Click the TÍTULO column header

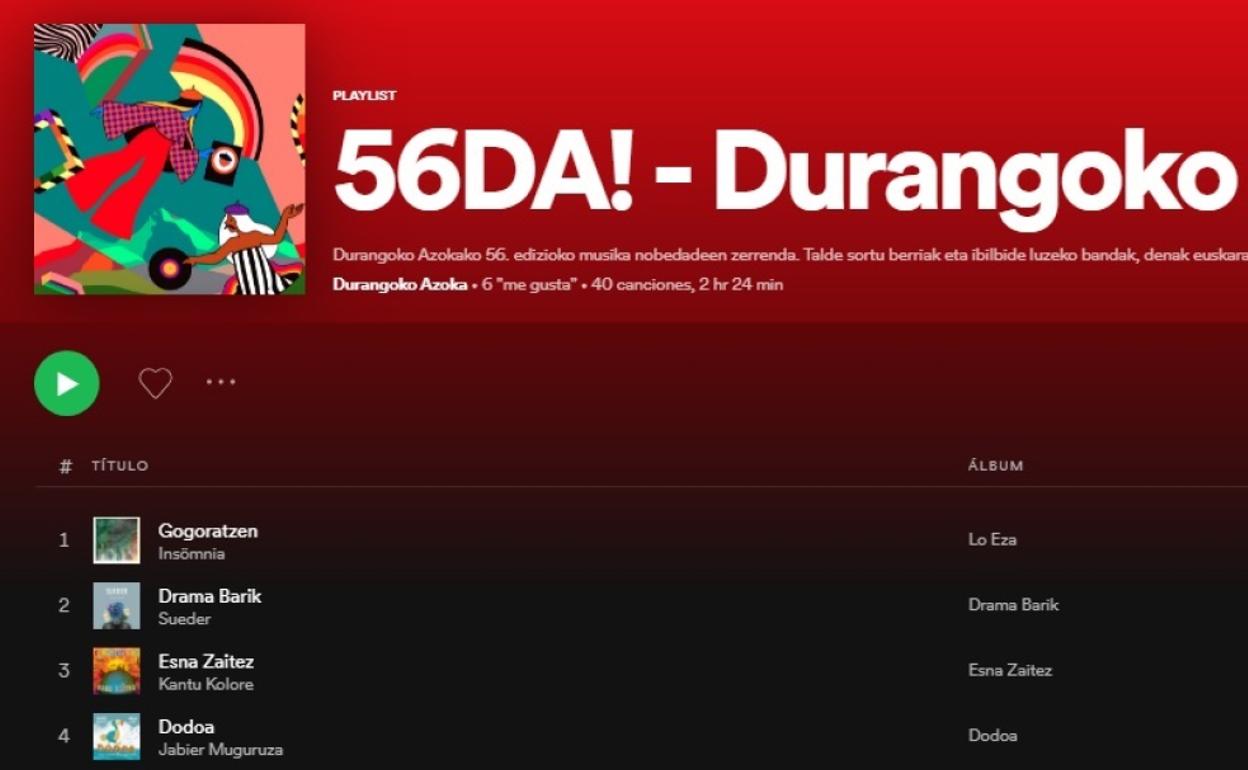tap(120, 466)
